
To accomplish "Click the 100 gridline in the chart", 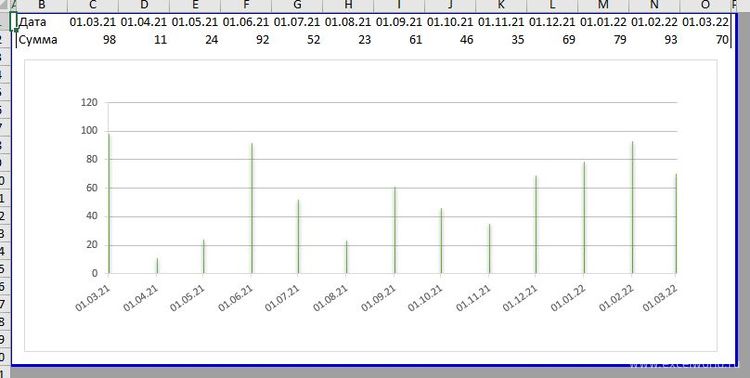I will (x=393, y=131).
